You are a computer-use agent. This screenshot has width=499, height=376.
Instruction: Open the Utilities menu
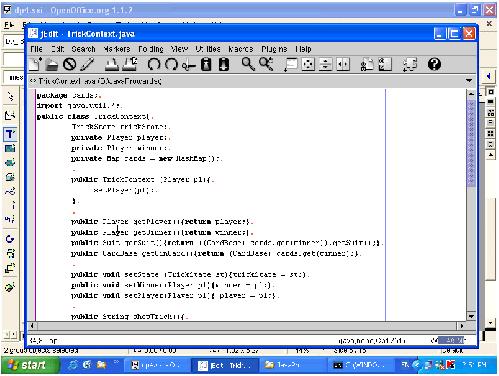208,49
